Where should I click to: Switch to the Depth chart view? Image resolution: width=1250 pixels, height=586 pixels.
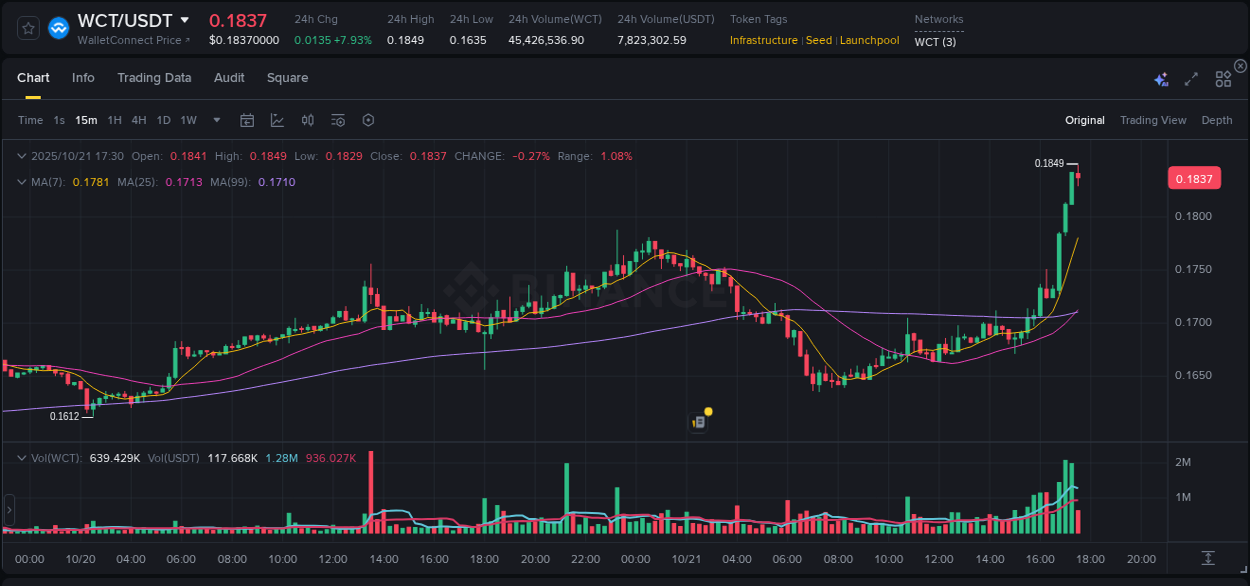point(1217,120)
